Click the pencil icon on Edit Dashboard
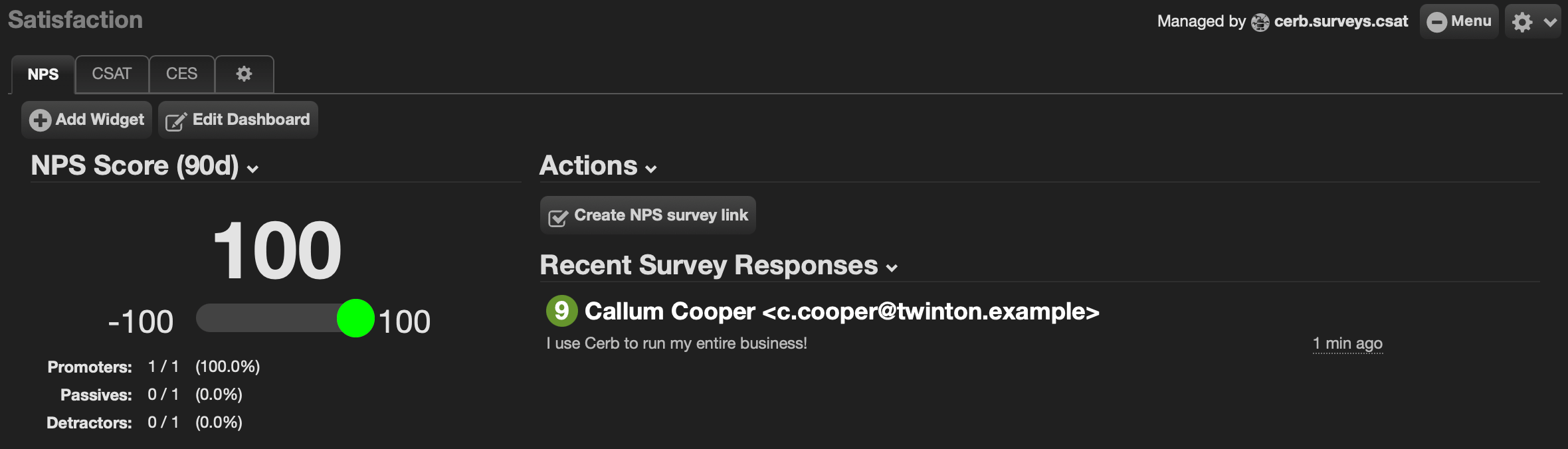The image size is (1568, 449). coord(176,122)
